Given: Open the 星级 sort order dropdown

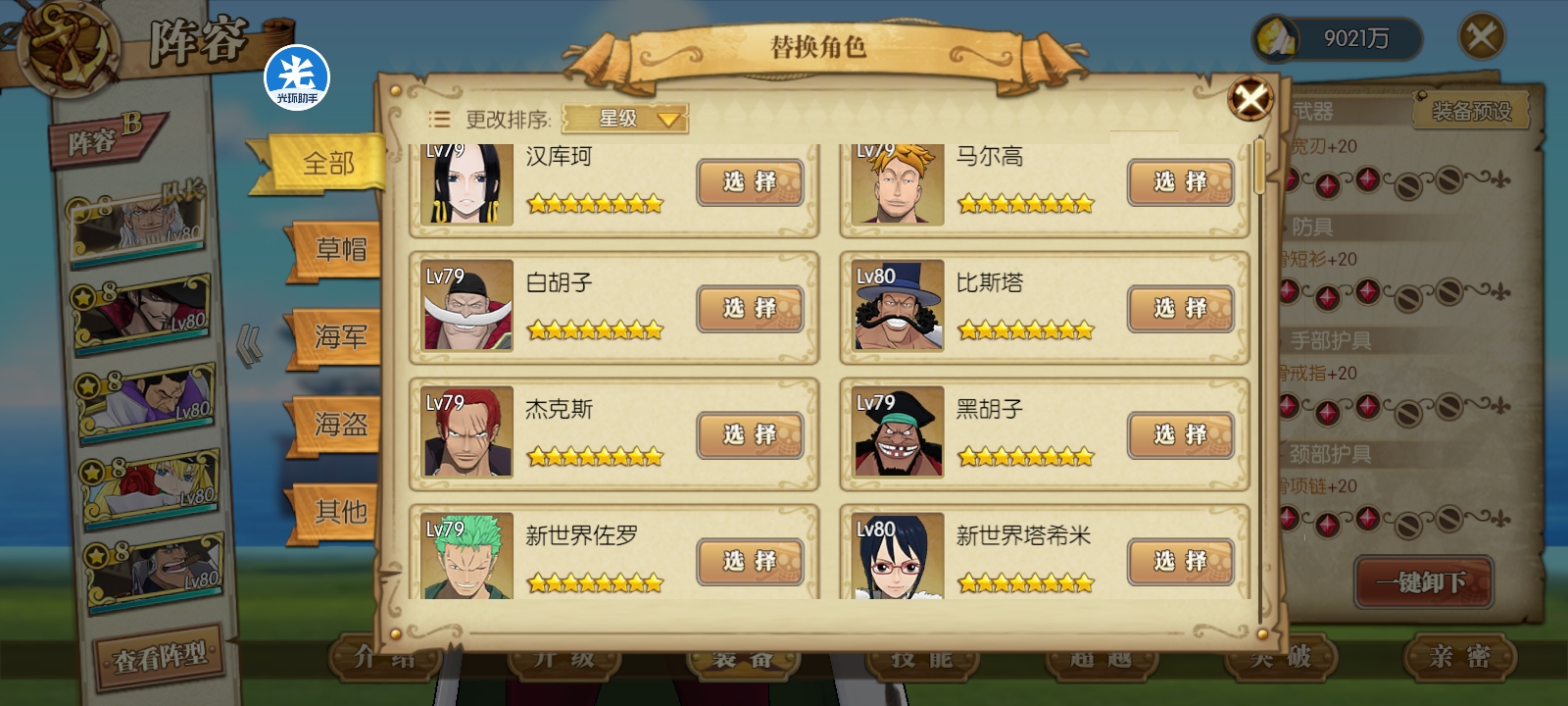Looking at the screenshot, I should 625,119.
